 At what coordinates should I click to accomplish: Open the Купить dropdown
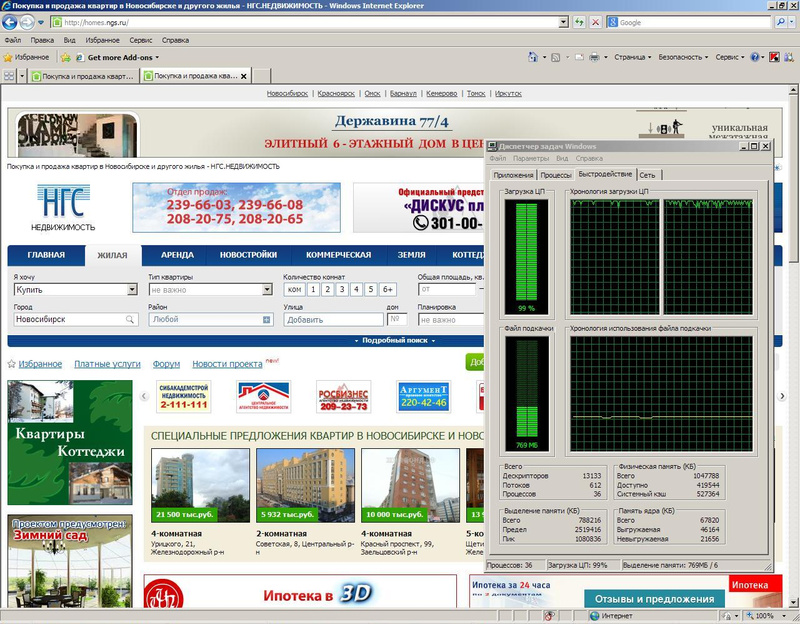(x=76, y=289)
